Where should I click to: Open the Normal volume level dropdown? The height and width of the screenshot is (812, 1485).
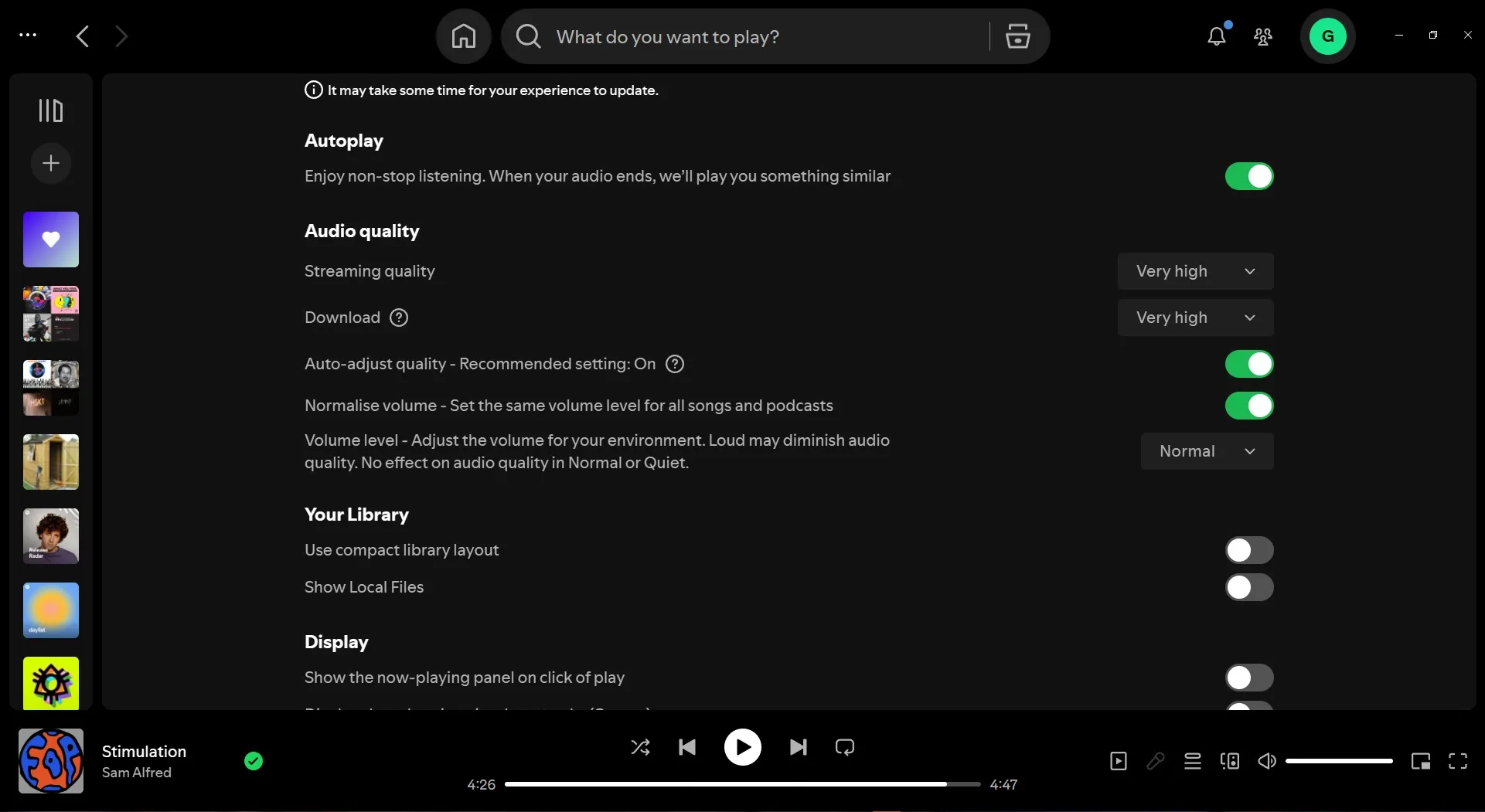(1206, 451)
